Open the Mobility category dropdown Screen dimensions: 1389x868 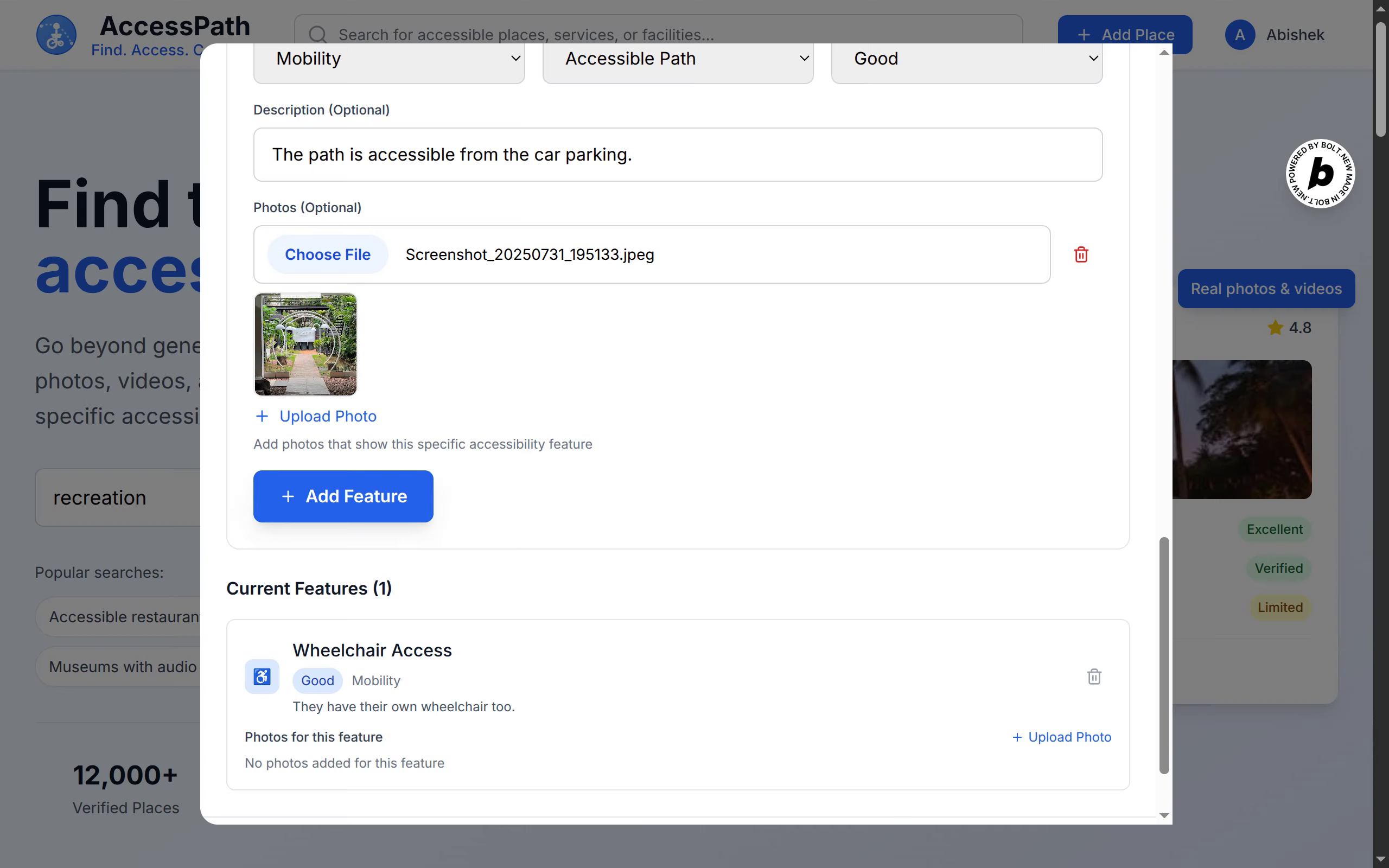tap(389, 59)
